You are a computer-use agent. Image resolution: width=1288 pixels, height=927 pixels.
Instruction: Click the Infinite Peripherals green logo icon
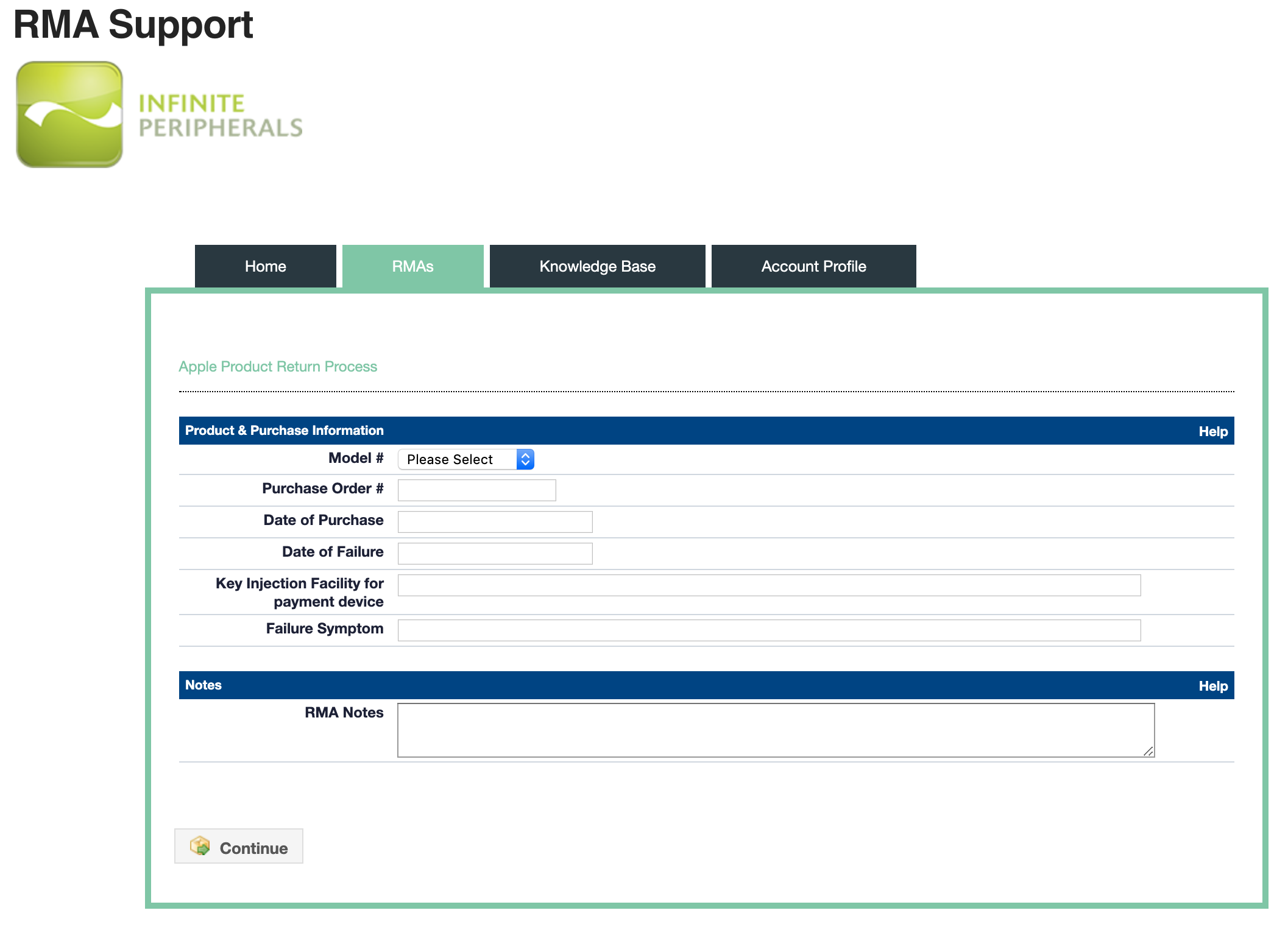click(69, 115)
